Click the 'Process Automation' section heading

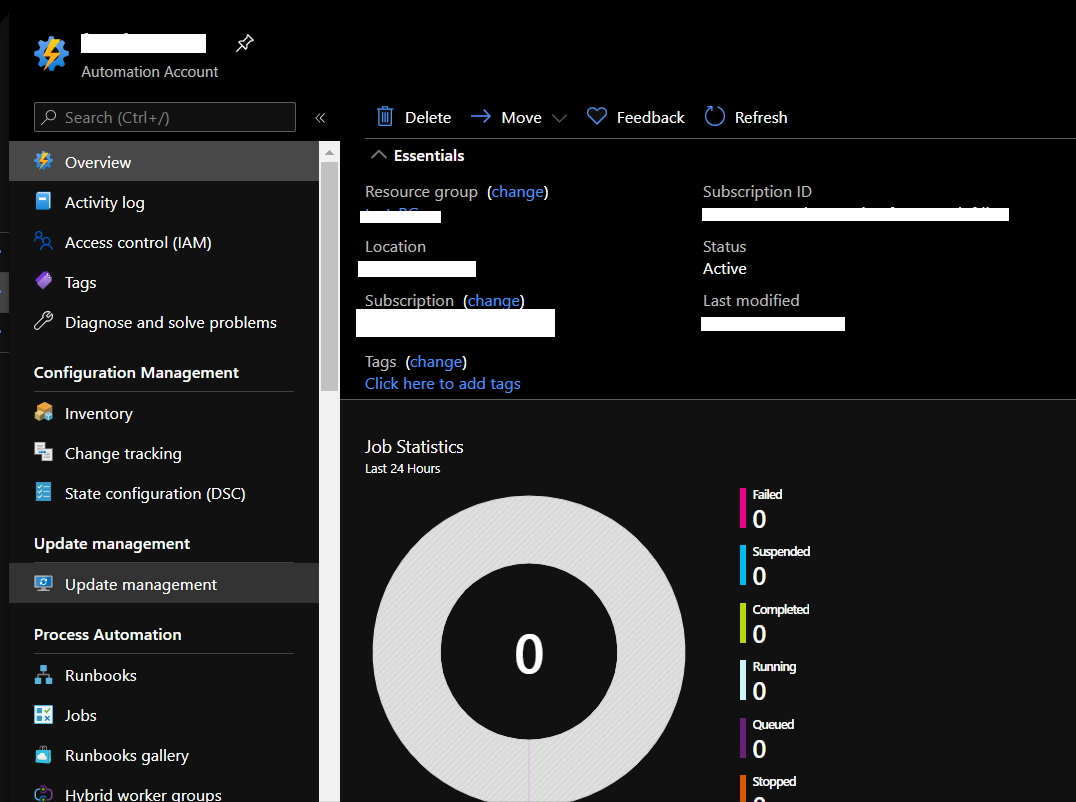tap(108, 635)
